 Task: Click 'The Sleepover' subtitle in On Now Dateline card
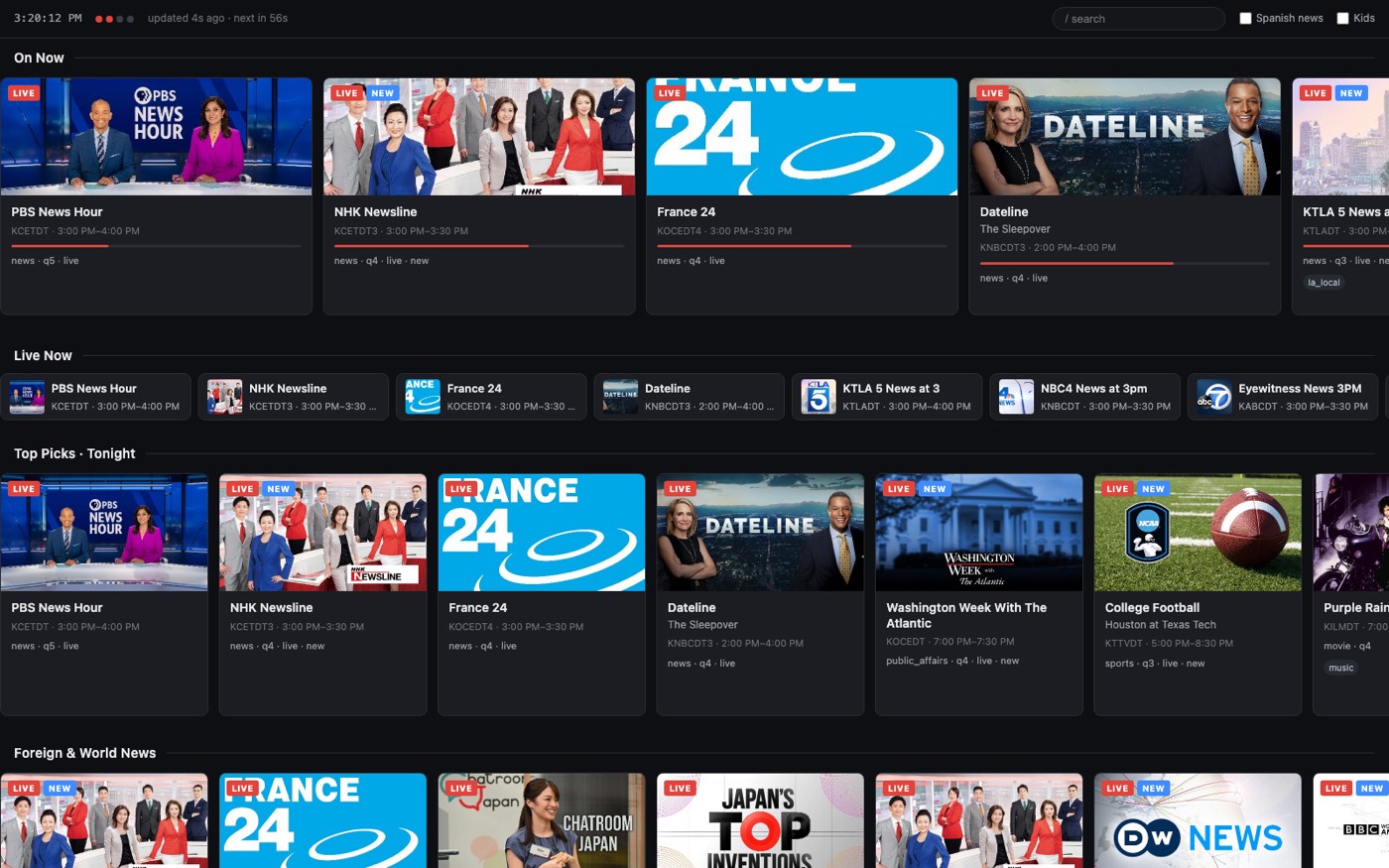tap(1015, 229)
